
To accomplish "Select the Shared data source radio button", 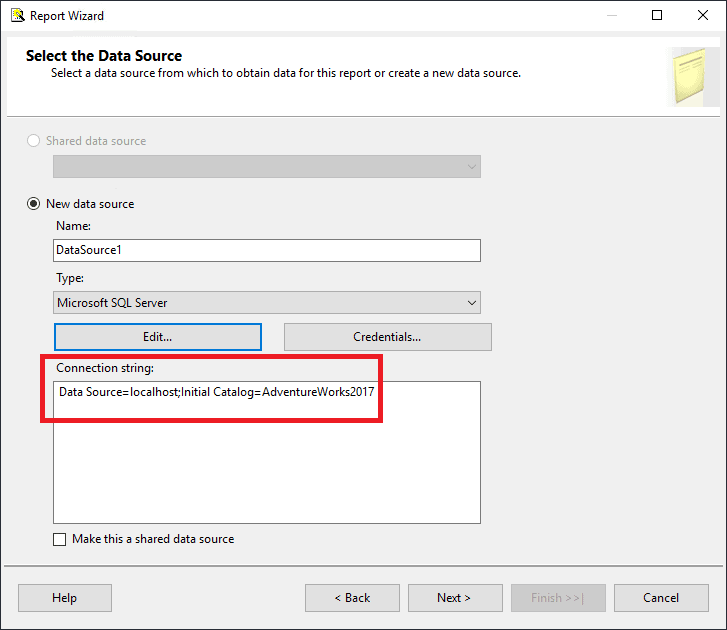I will [x=33, y=140].
